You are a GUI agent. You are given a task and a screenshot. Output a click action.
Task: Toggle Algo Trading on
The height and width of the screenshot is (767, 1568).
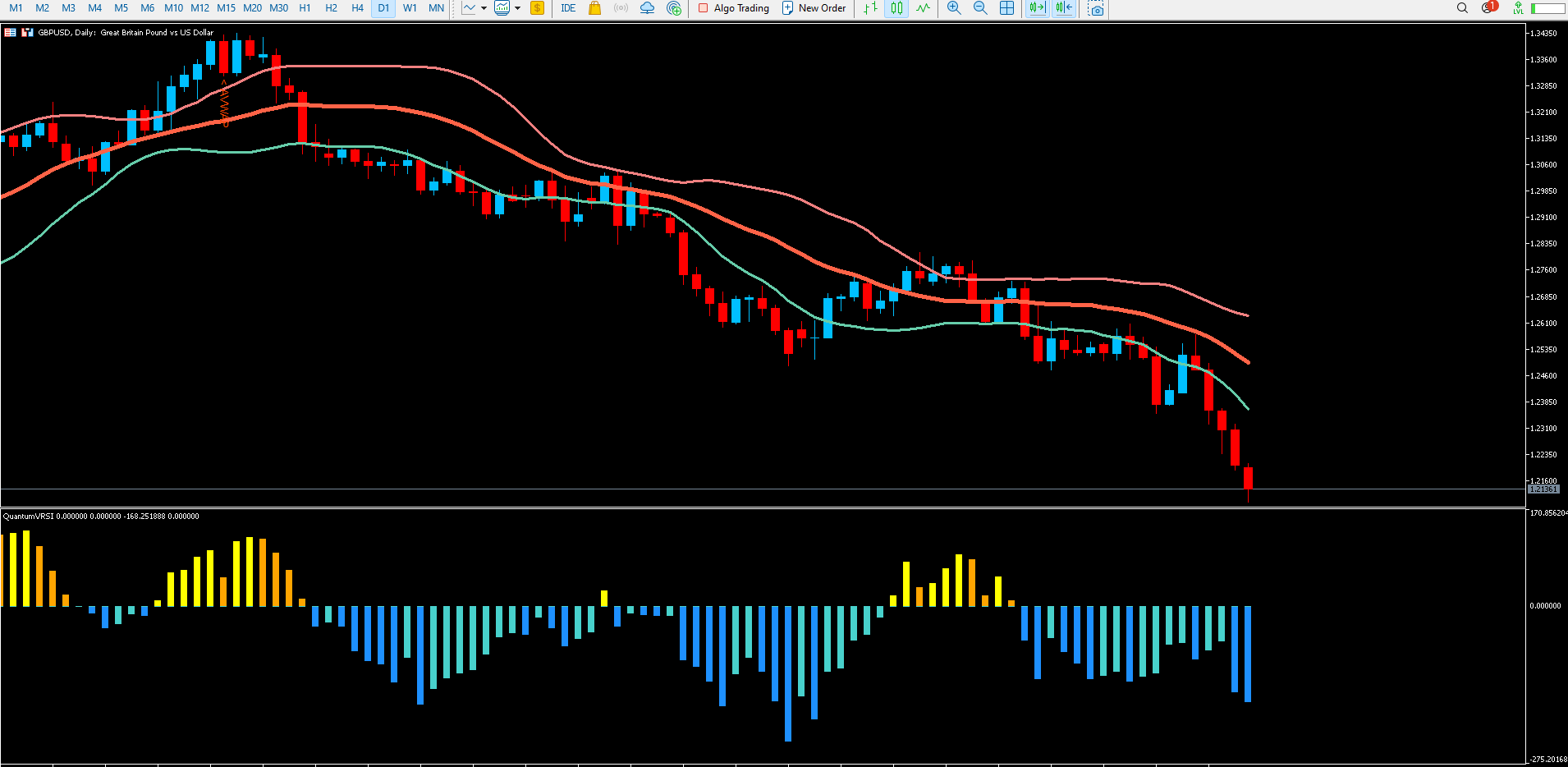pyautogui.click(x=733, y=8)
